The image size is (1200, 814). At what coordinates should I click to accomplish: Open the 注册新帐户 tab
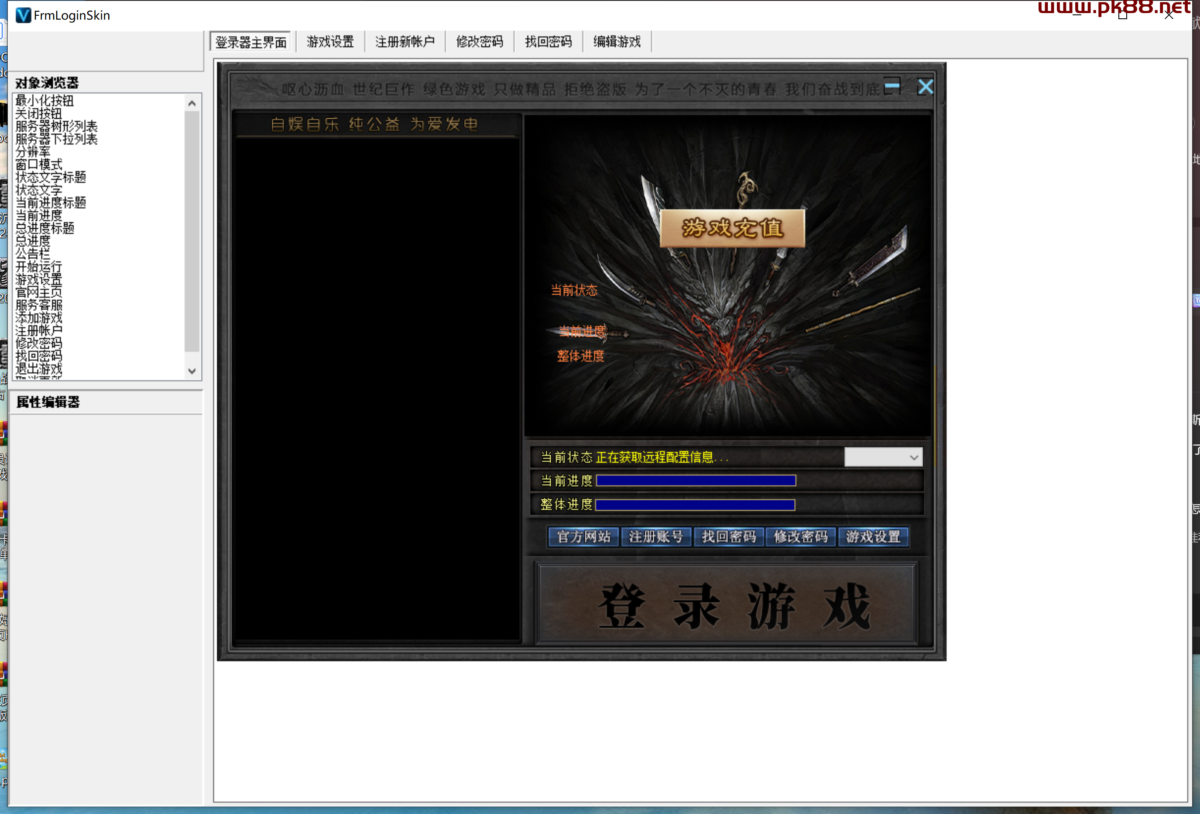[405, 42]
